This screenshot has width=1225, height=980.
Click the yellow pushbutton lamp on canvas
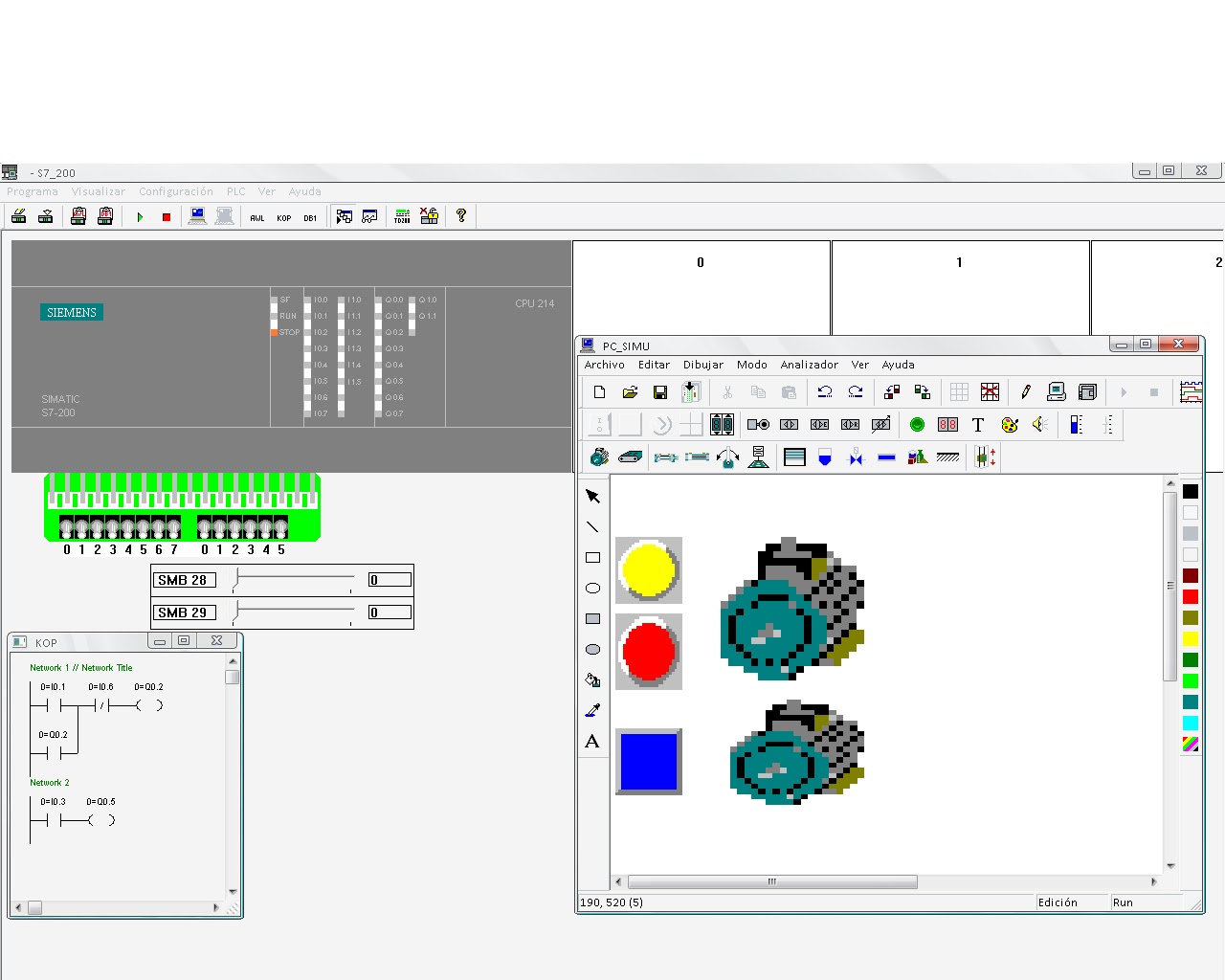[x=649, y=570]
